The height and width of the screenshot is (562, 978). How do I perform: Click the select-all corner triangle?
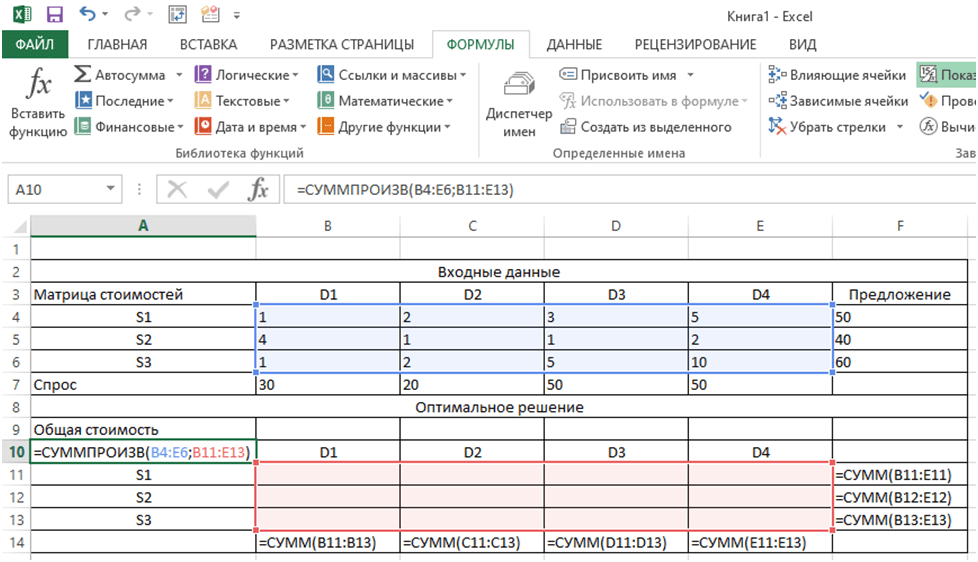click(20, 226)
